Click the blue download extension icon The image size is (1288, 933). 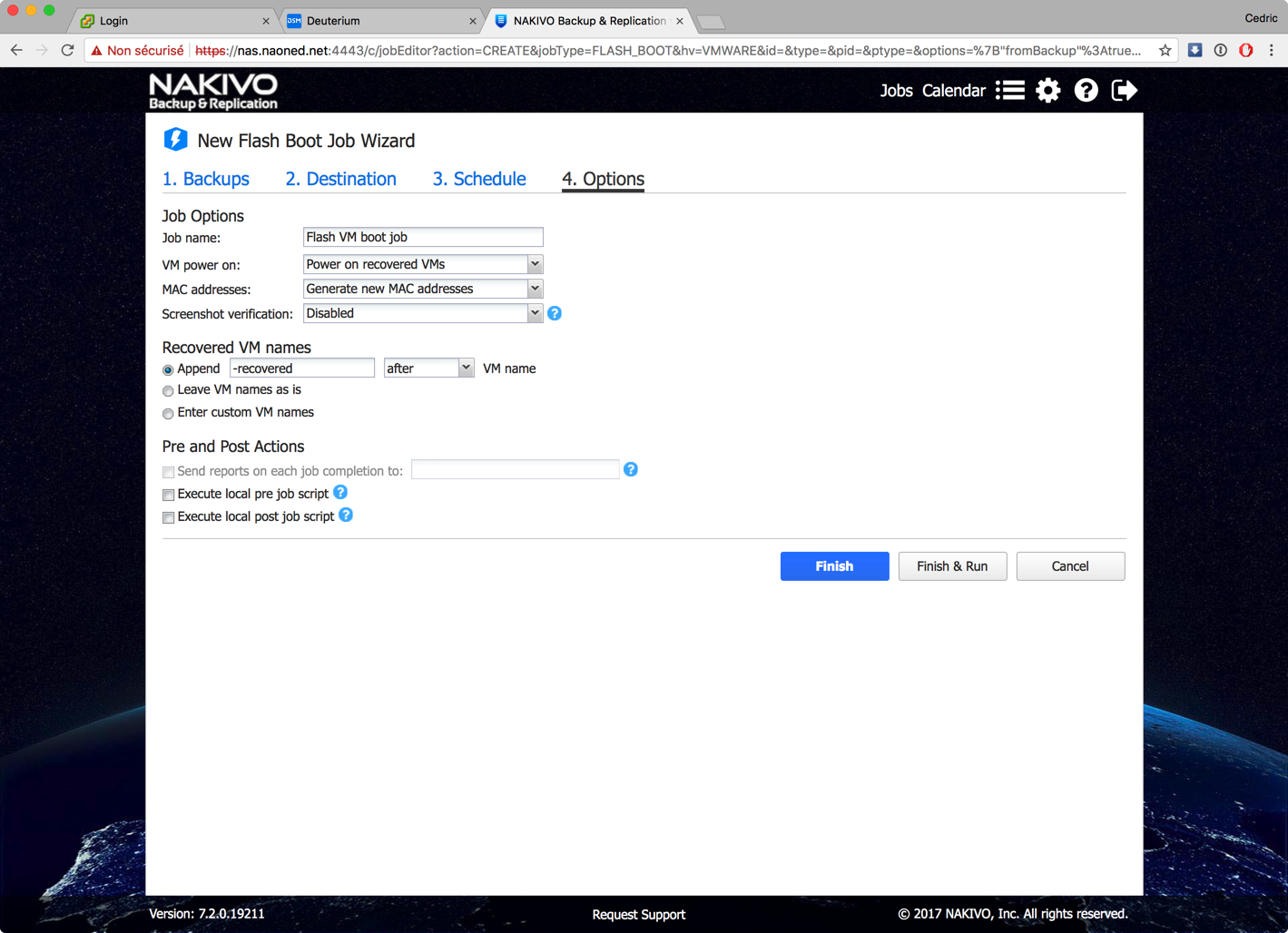coord(1195,51)
